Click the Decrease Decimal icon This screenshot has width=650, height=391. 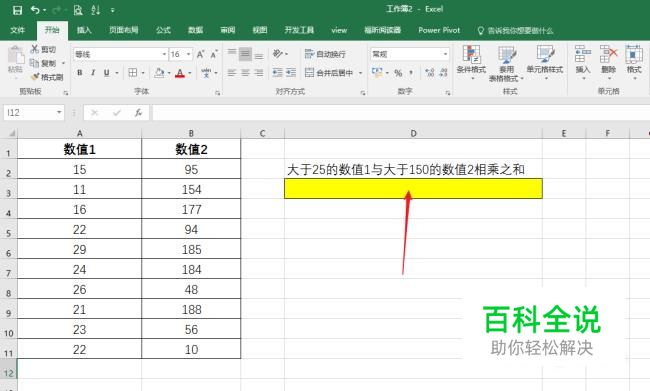(444, 73)
